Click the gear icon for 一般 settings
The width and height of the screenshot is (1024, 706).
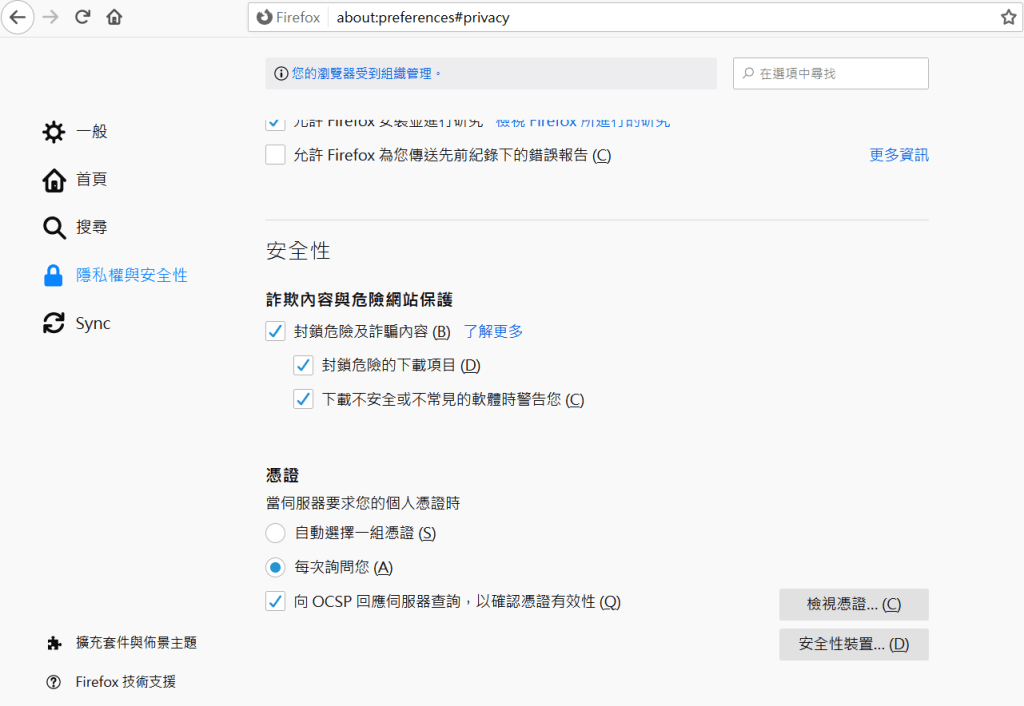pyautogui.click(x=54, y=132)
